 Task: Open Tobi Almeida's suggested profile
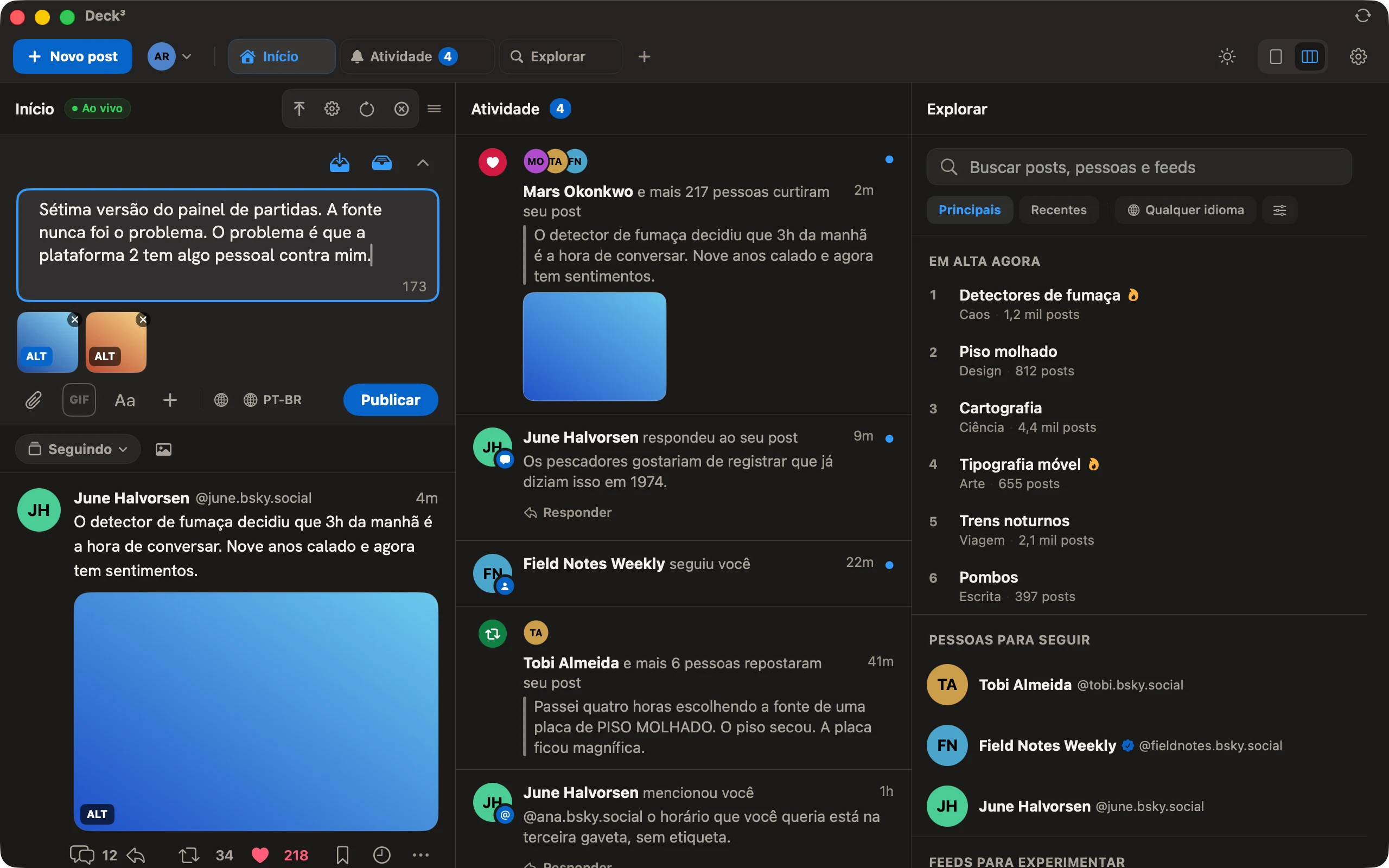[x=1139, y=685]
